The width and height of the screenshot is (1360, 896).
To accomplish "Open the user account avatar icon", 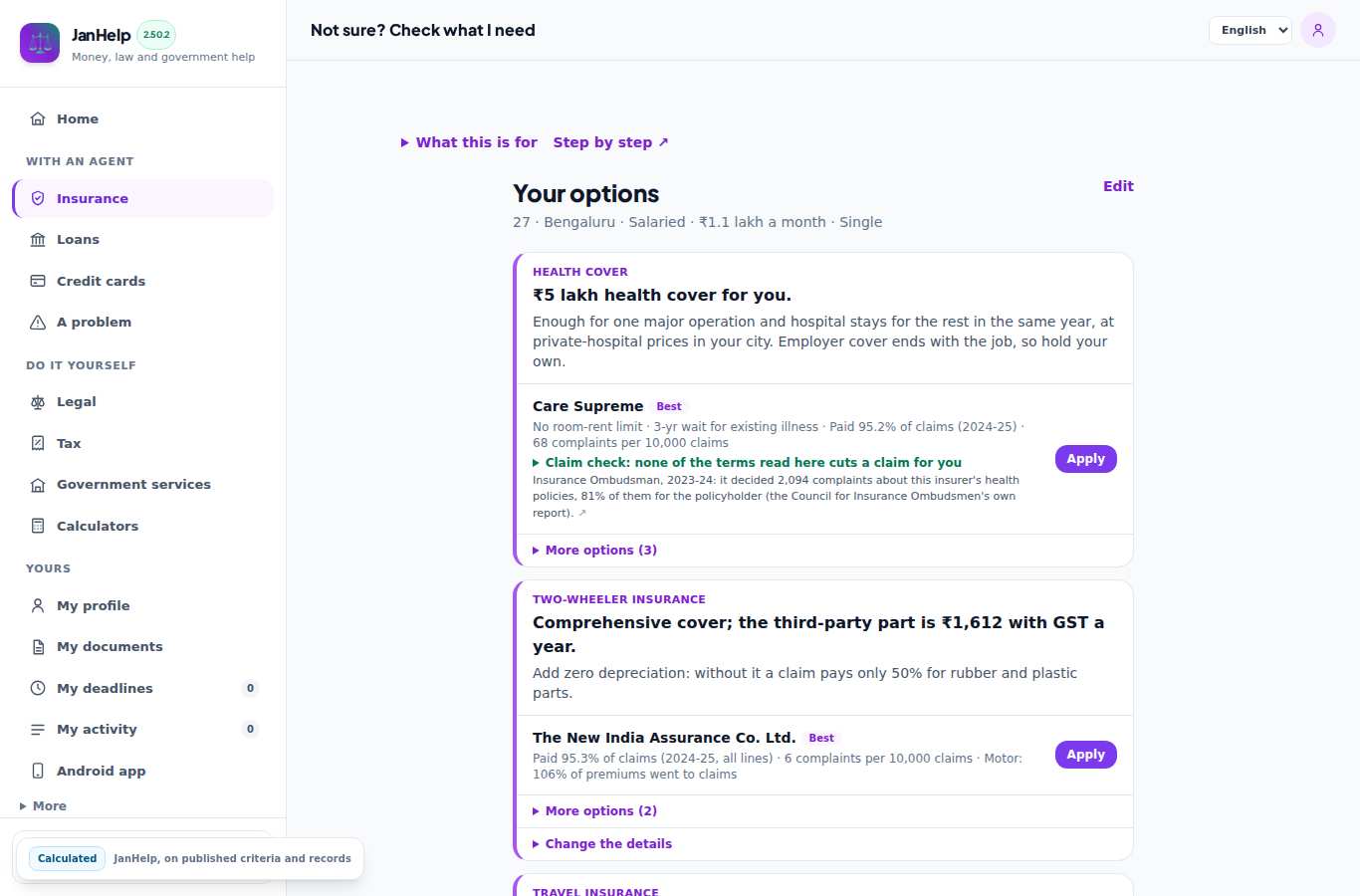I will [x=1318, y=30].
